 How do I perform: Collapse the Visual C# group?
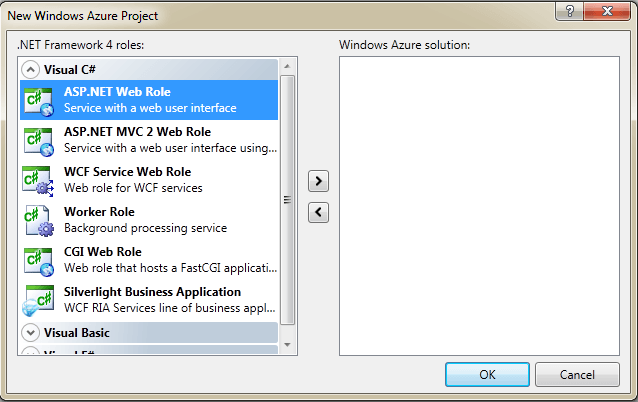[31, 70]
